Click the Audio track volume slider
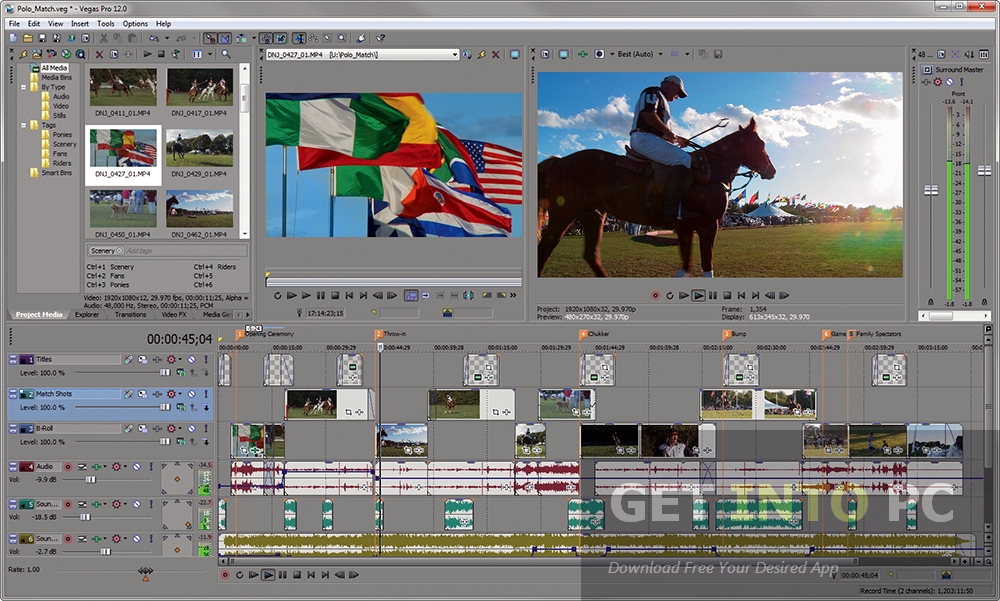Viewport: 1000px width, 601px height. 91,479
